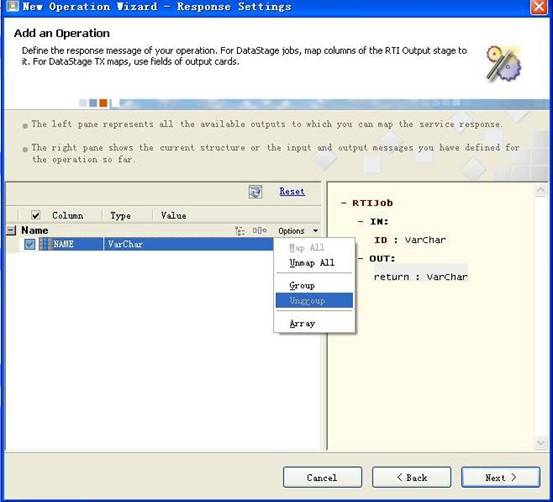This screenshot has width=553, height=502.
Task: Select Ungroup in the Options menu
Action: pyautogui.click(x=314, y=301)
